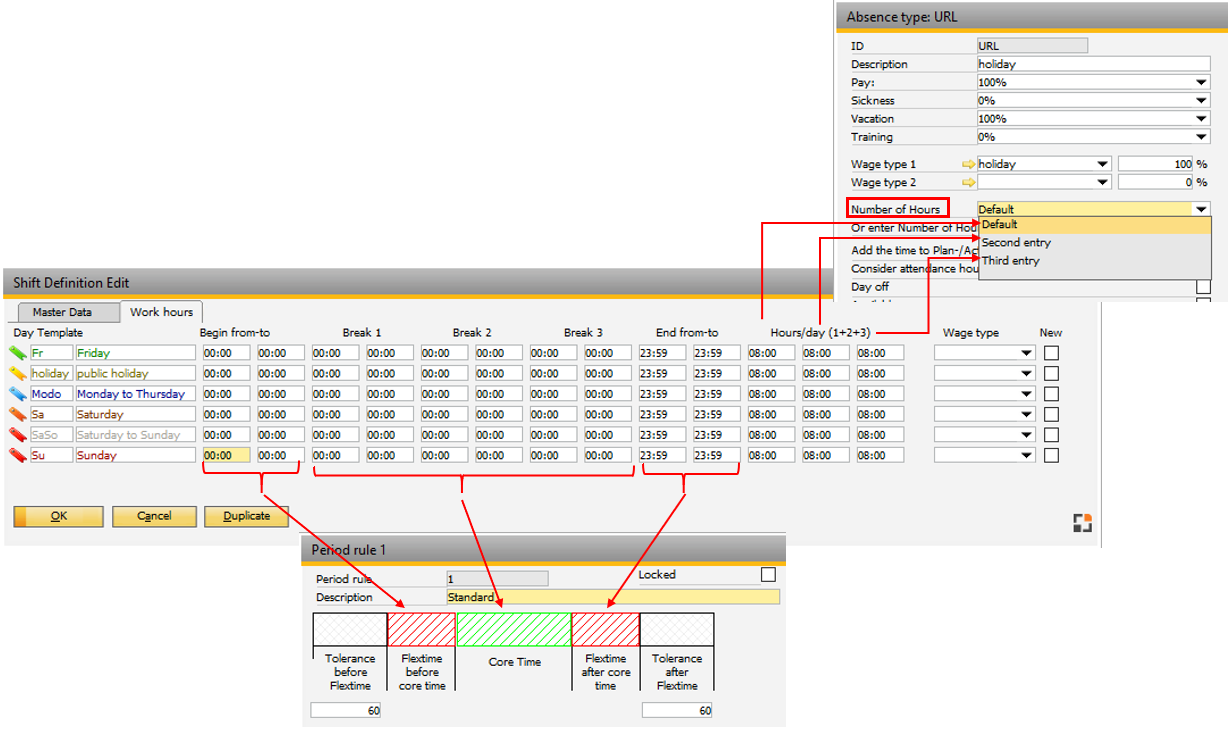The image size is (1231, 733).
Task: Check the Day off checkbox
Action: click(1203, 287)
